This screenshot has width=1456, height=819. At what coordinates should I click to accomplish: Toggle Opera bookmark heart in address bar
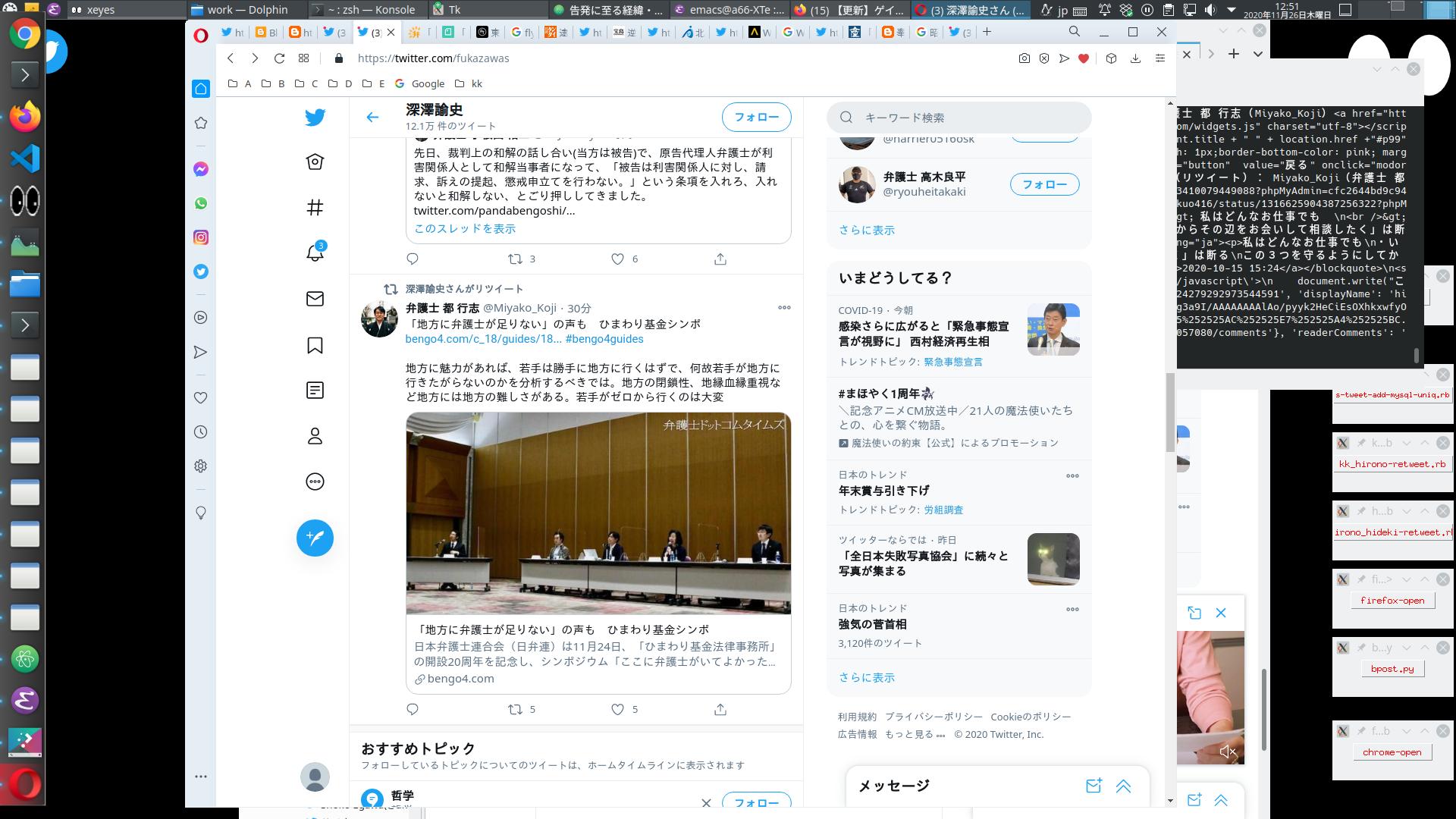(x=1084, y=58)
